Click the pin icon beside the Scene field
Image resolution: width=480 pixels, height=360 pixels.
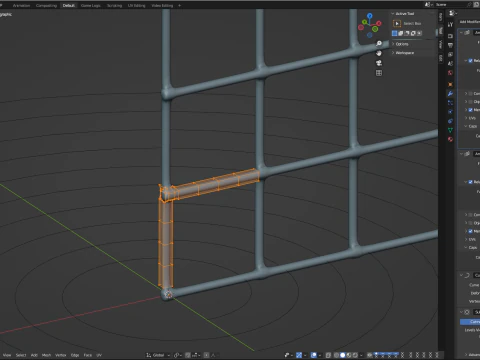(470, 5)
